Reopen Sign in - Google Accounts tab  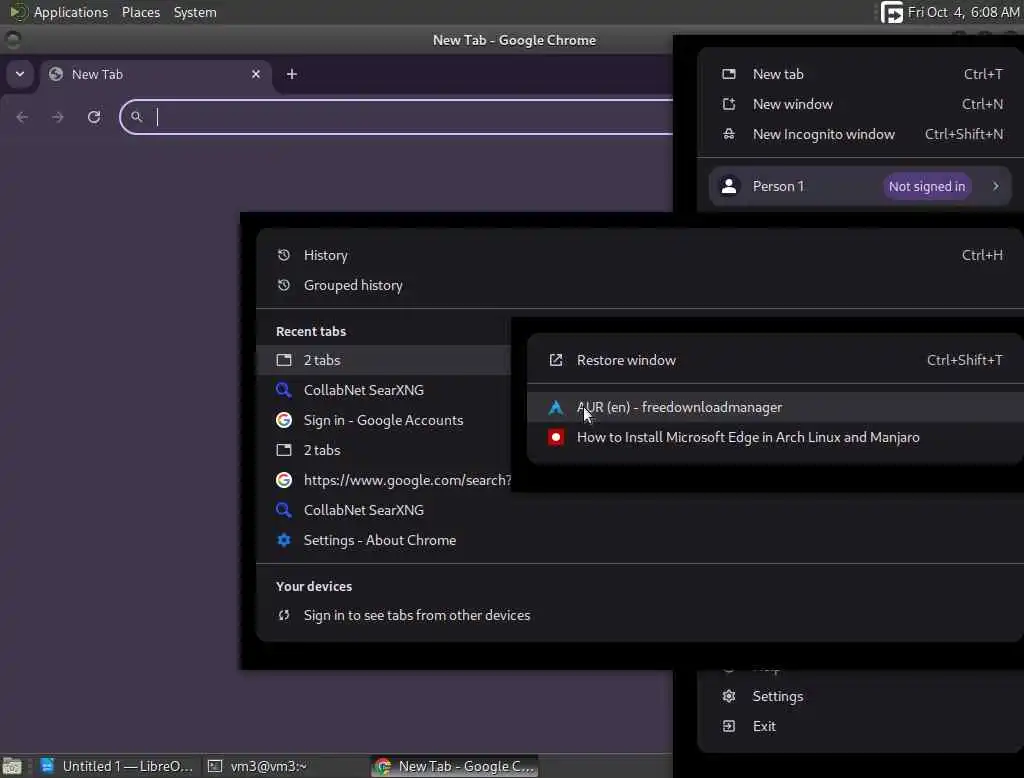coord(383,420)
